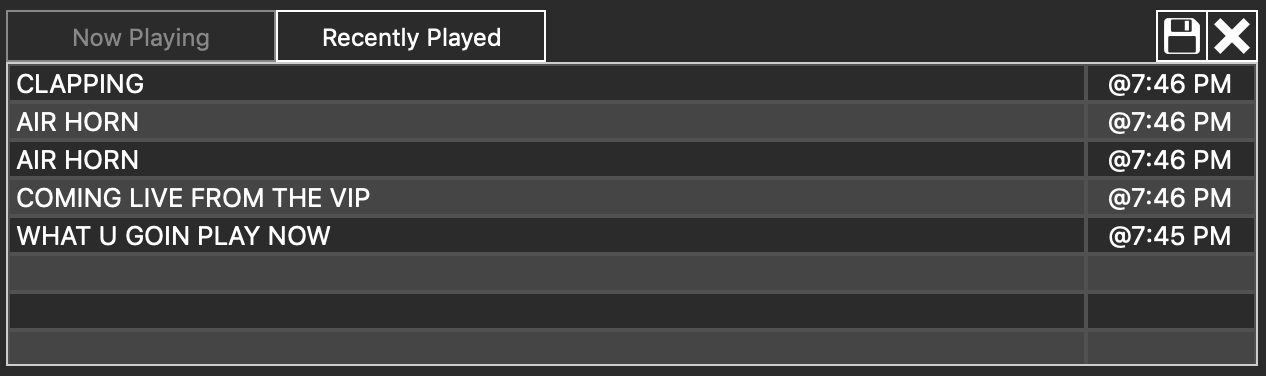Viewport: 1266px width, 376px height.
Task: Select the CLAPPING entry in the list
Action: tap(547, 84)
